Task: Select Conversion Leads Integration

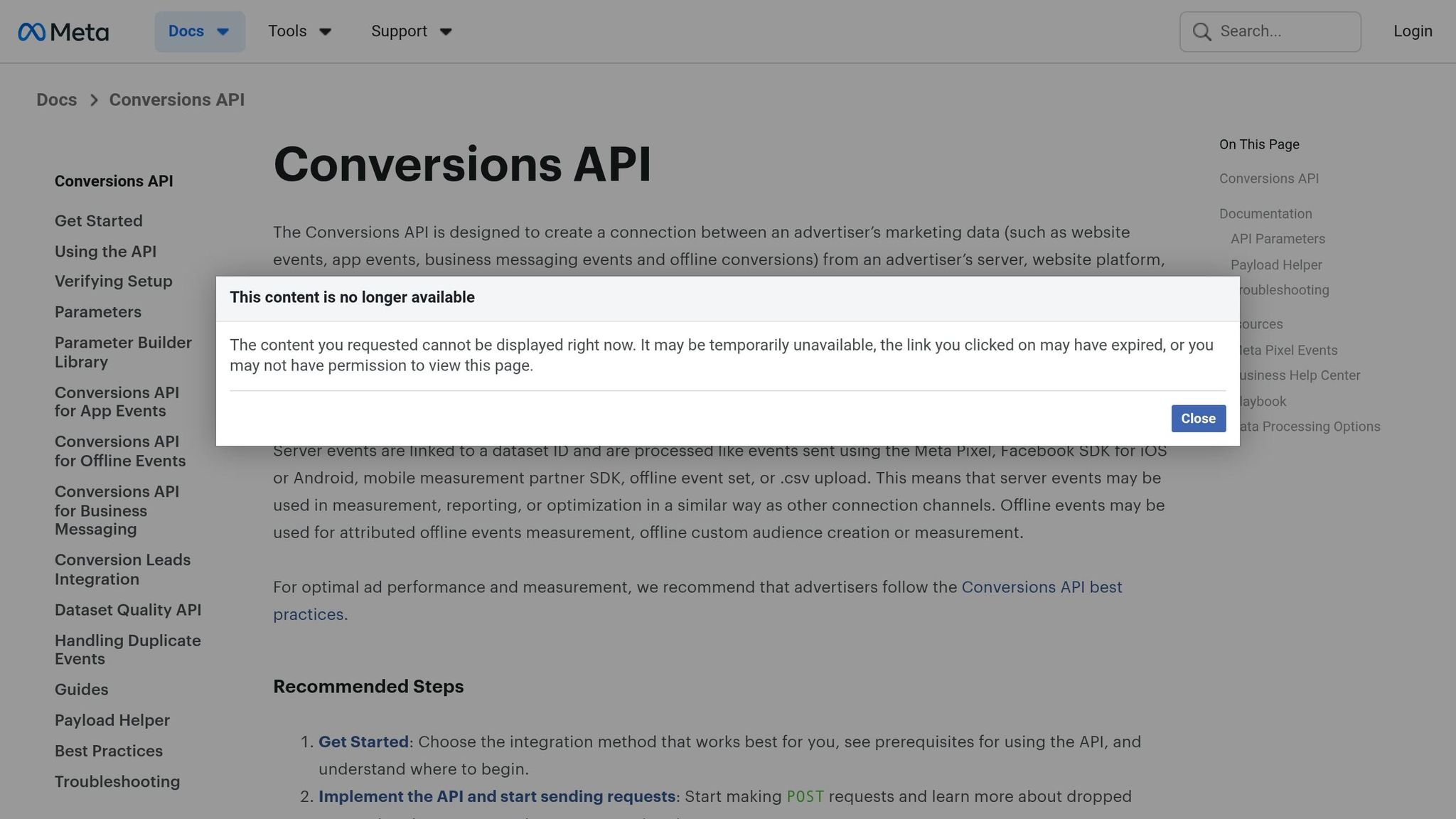Action: coord(123,569)
